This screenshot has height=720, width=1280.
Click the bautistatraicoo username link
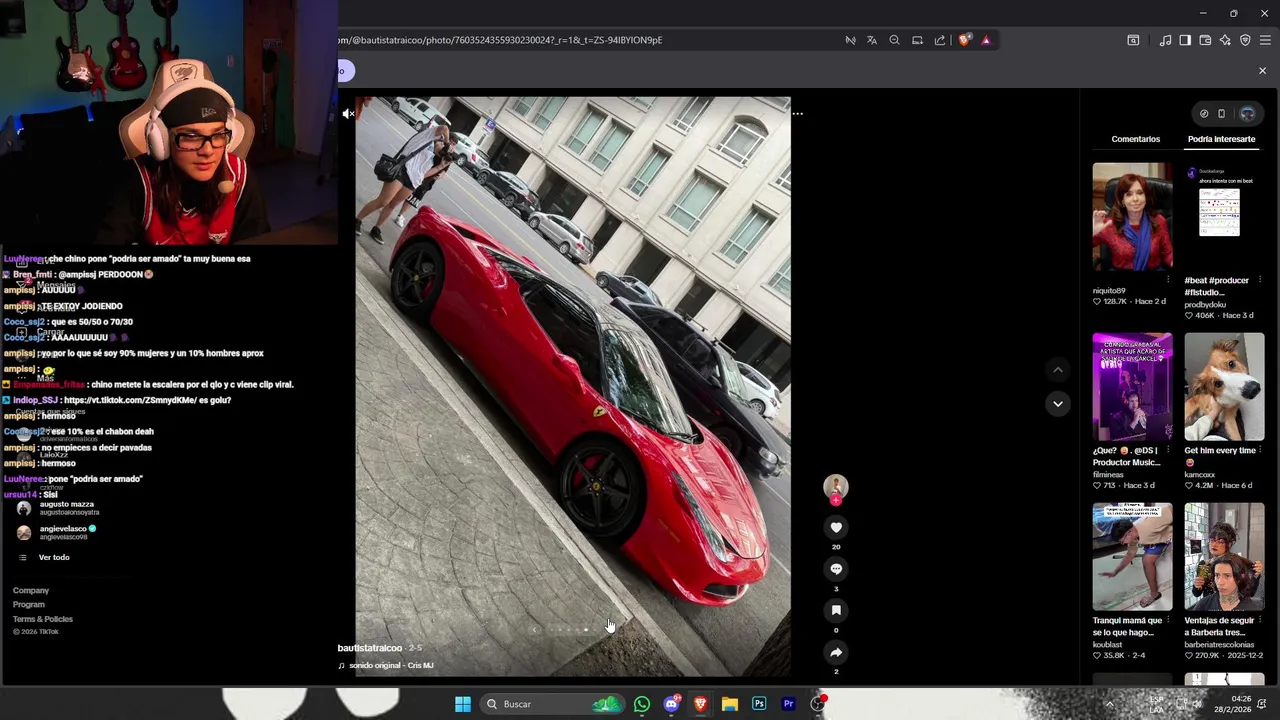pos(369,648)
